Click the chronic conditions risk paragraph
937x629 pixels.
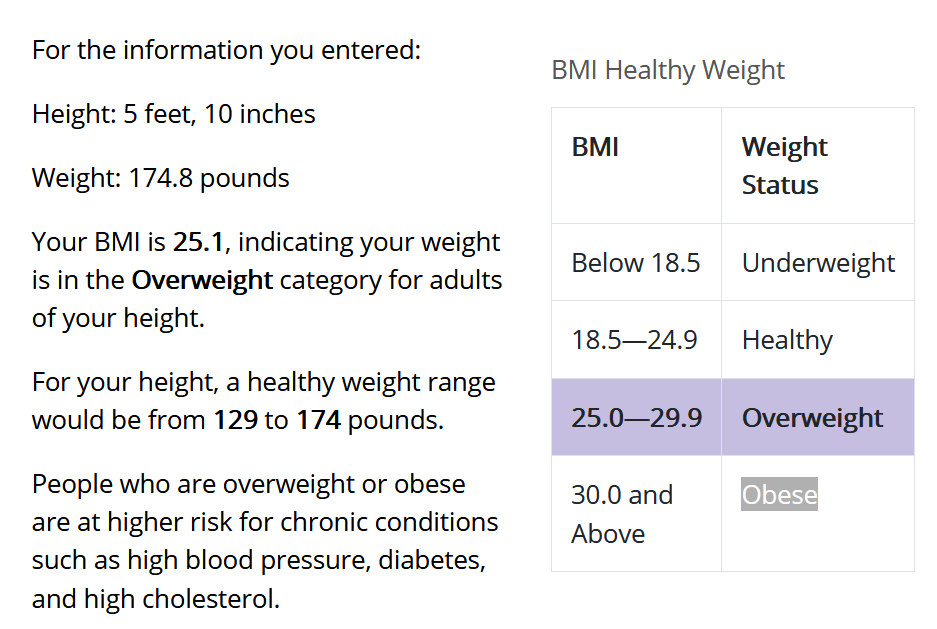[x=265, y=542]
